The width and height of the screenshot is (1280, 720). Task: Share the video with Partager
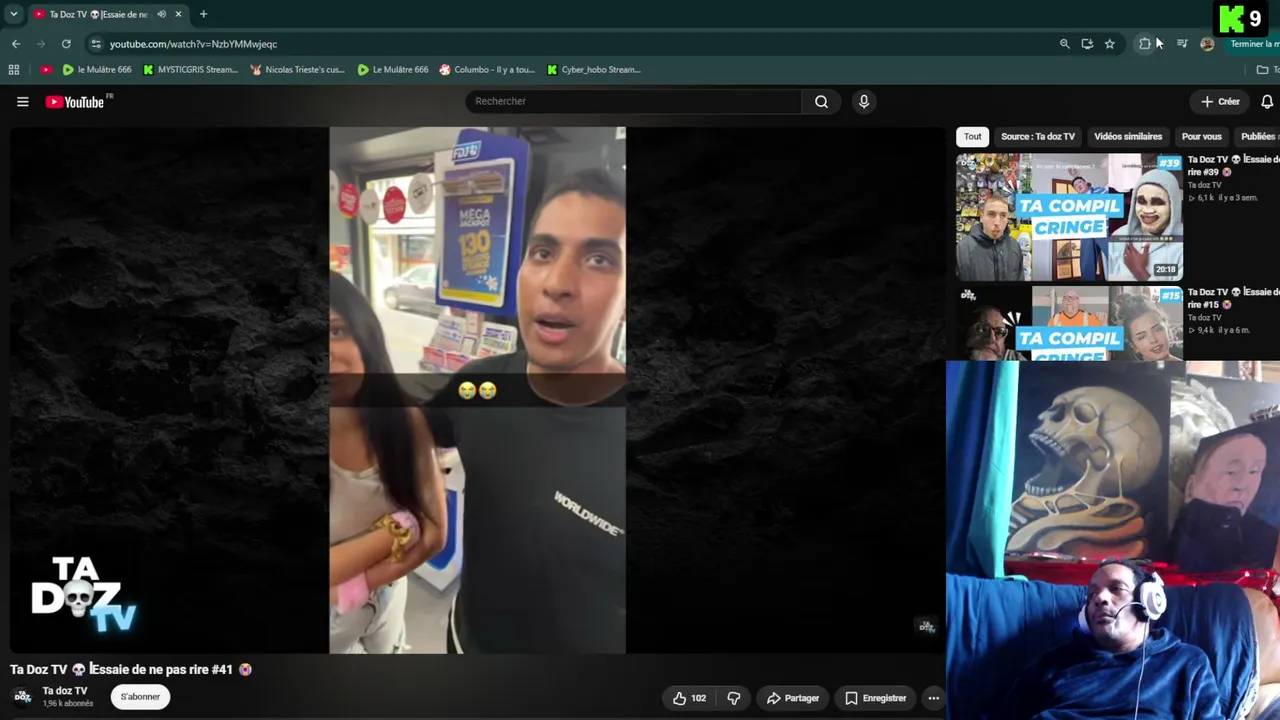(x=793, y=698)
